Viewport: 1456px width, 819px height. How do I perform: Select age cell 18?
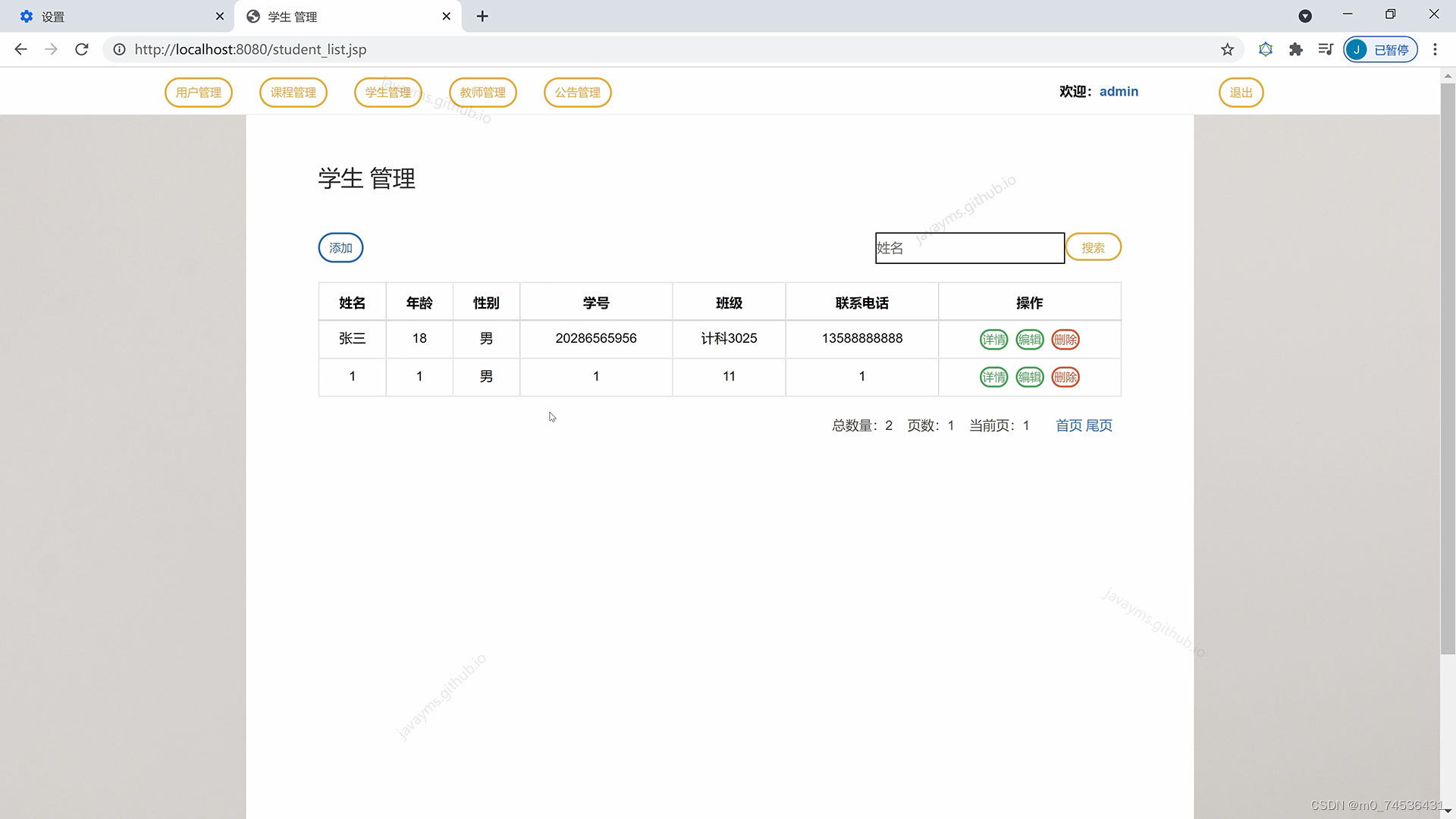coord(419,338)
